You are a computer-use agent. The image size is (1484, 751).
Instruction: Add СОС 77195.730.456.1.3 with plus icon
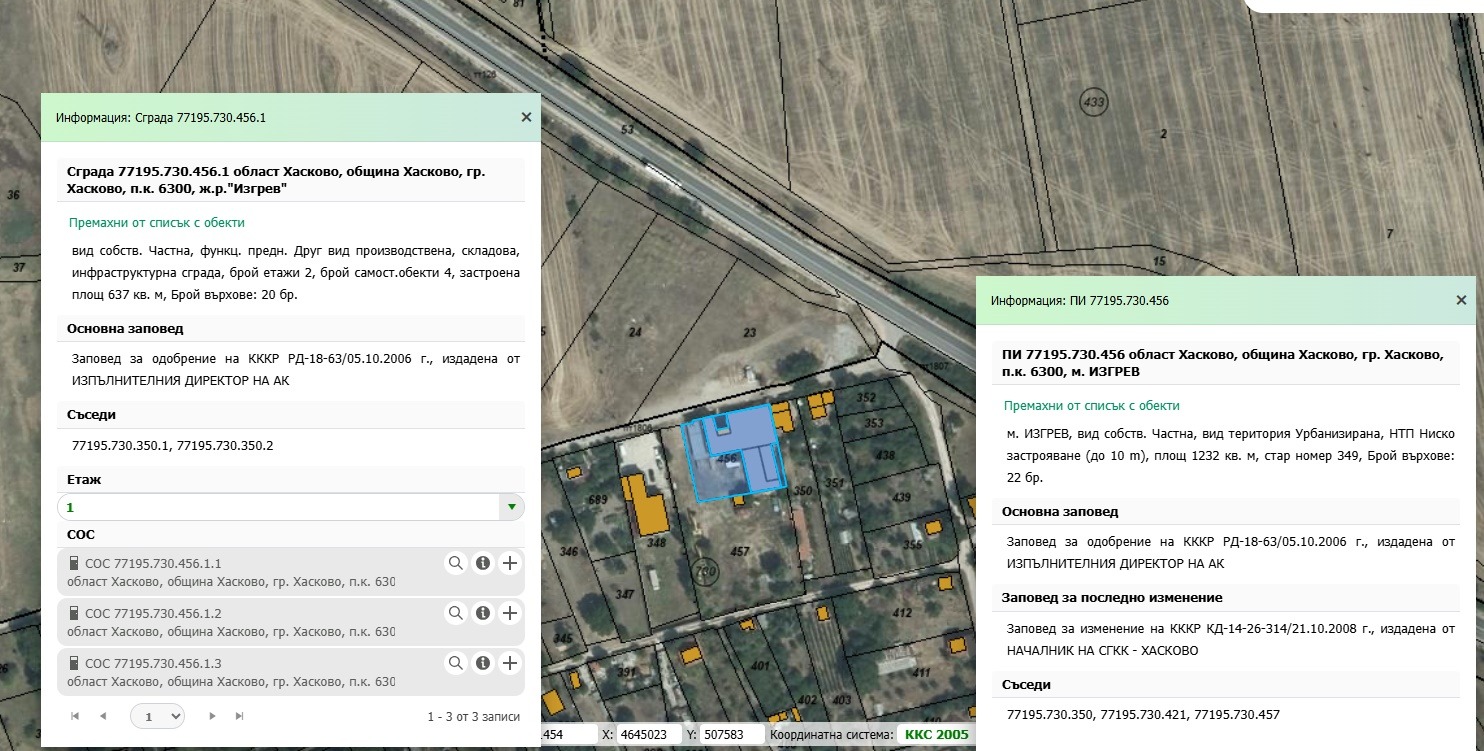[510, 663]
